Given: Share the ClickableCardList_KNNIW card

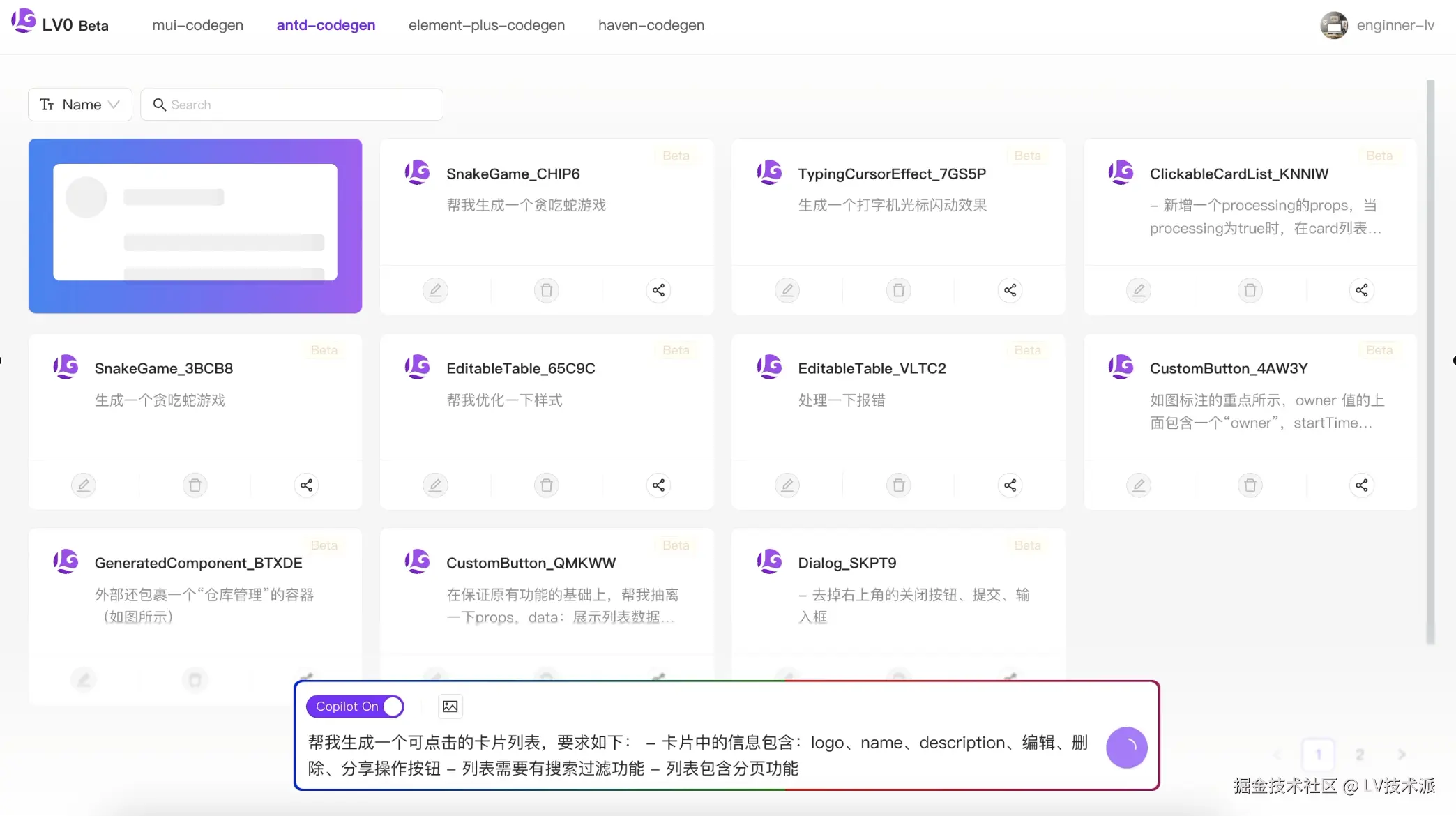Looking at the screenshot, I should coord(1361,290).
